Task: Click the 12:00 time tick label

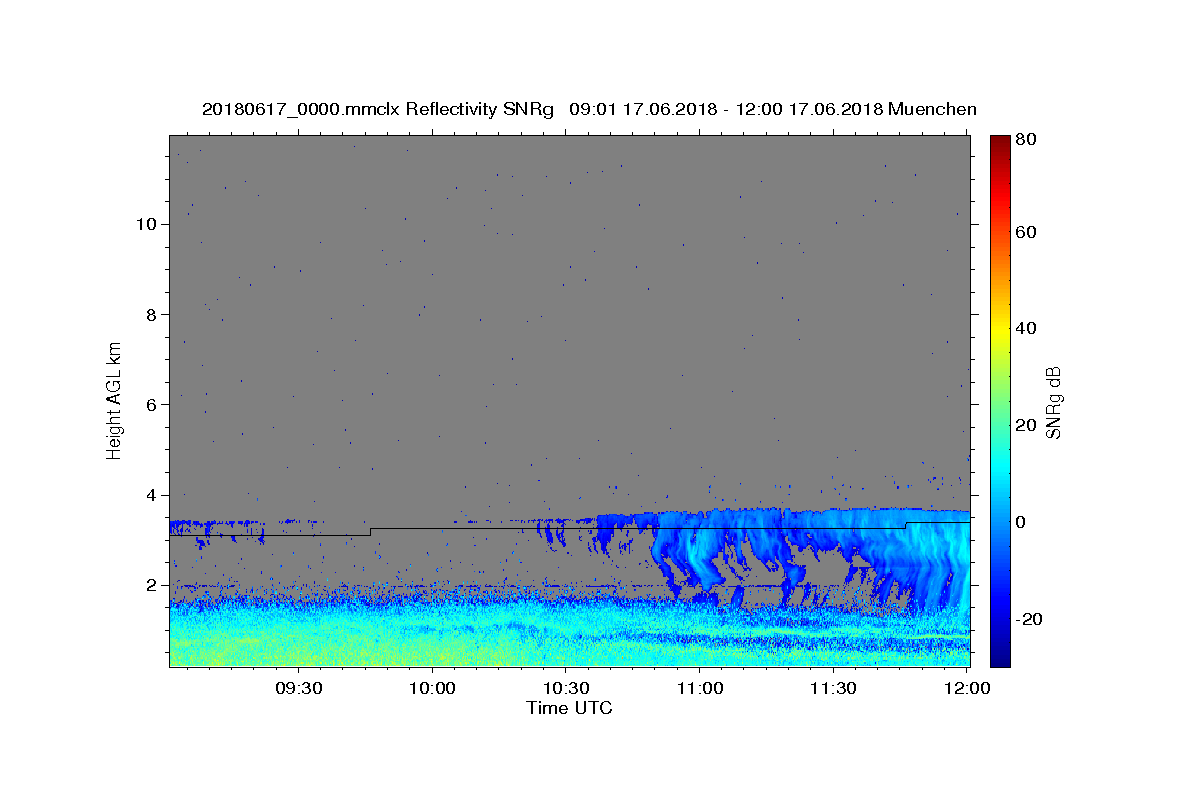Action: click(x=967, y=689)
